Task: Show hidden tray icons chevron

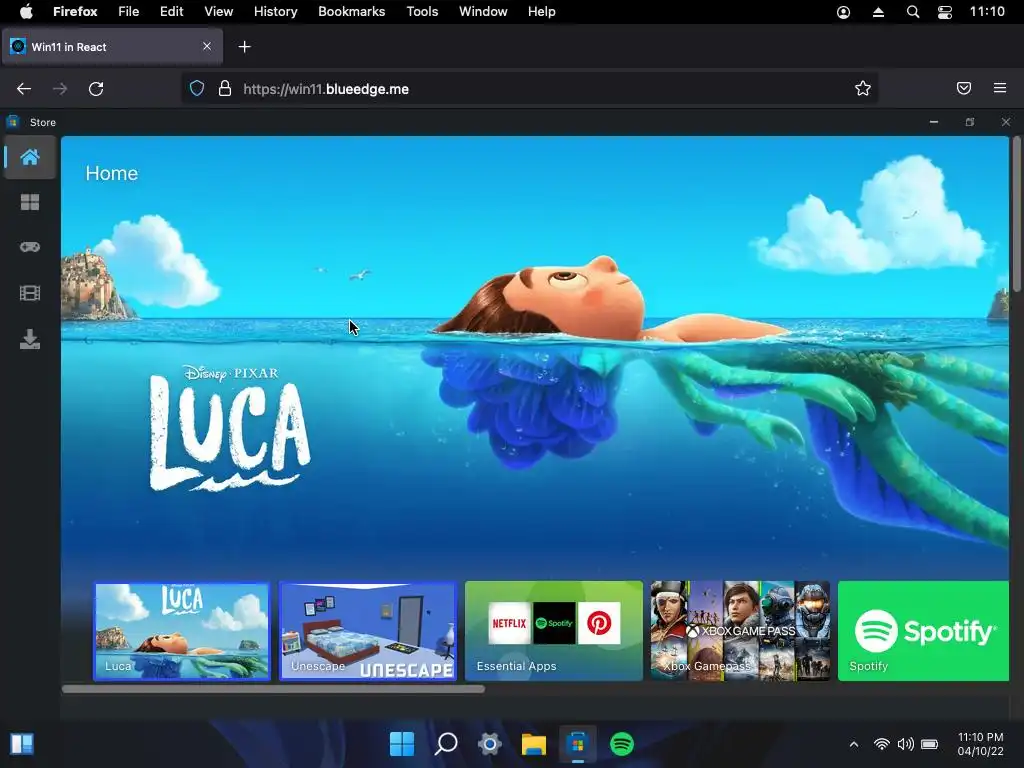Action: tap(854, 744)
